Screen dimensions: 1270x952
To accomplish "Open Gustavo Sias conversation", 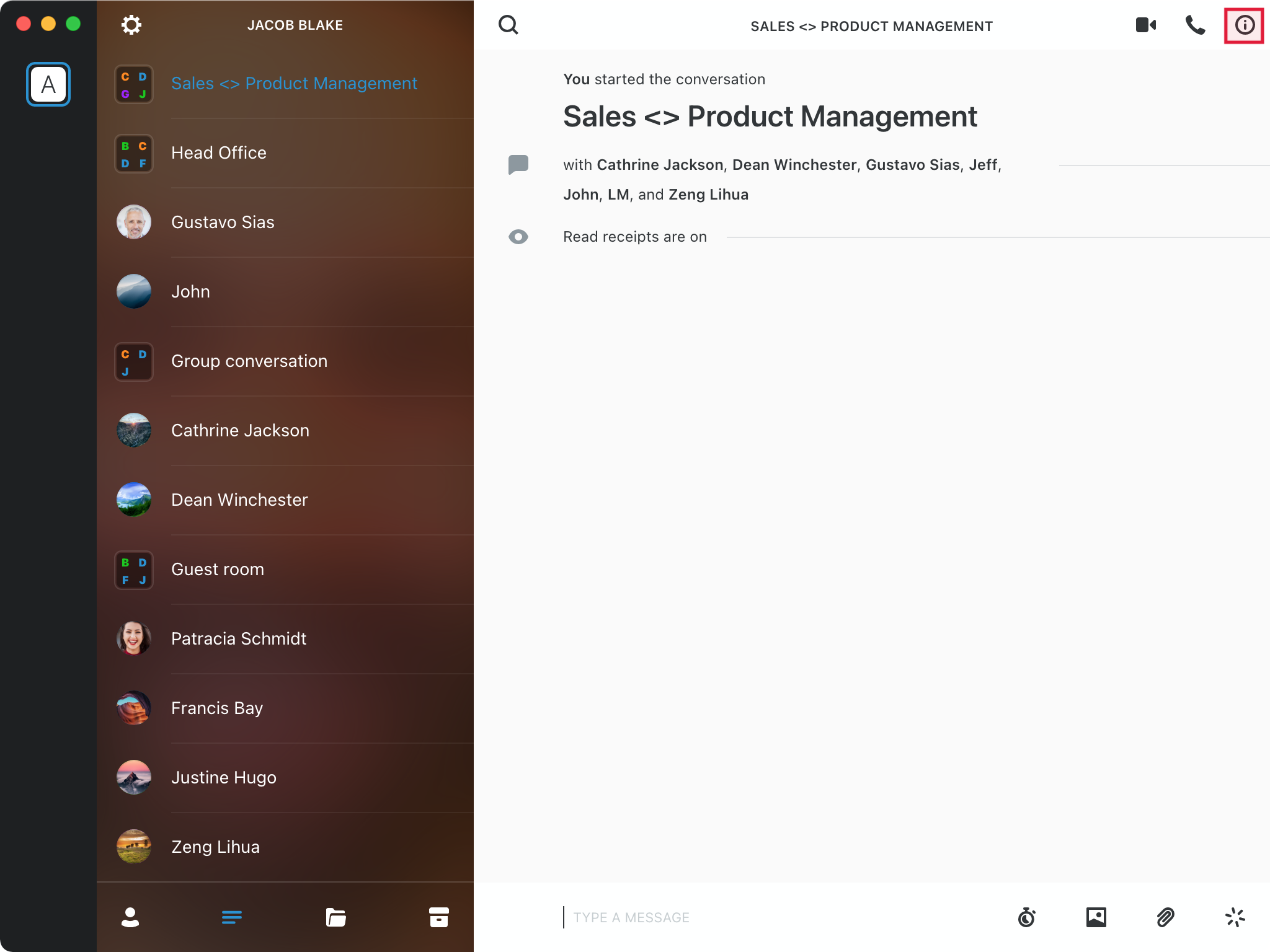I will point(285,223).
